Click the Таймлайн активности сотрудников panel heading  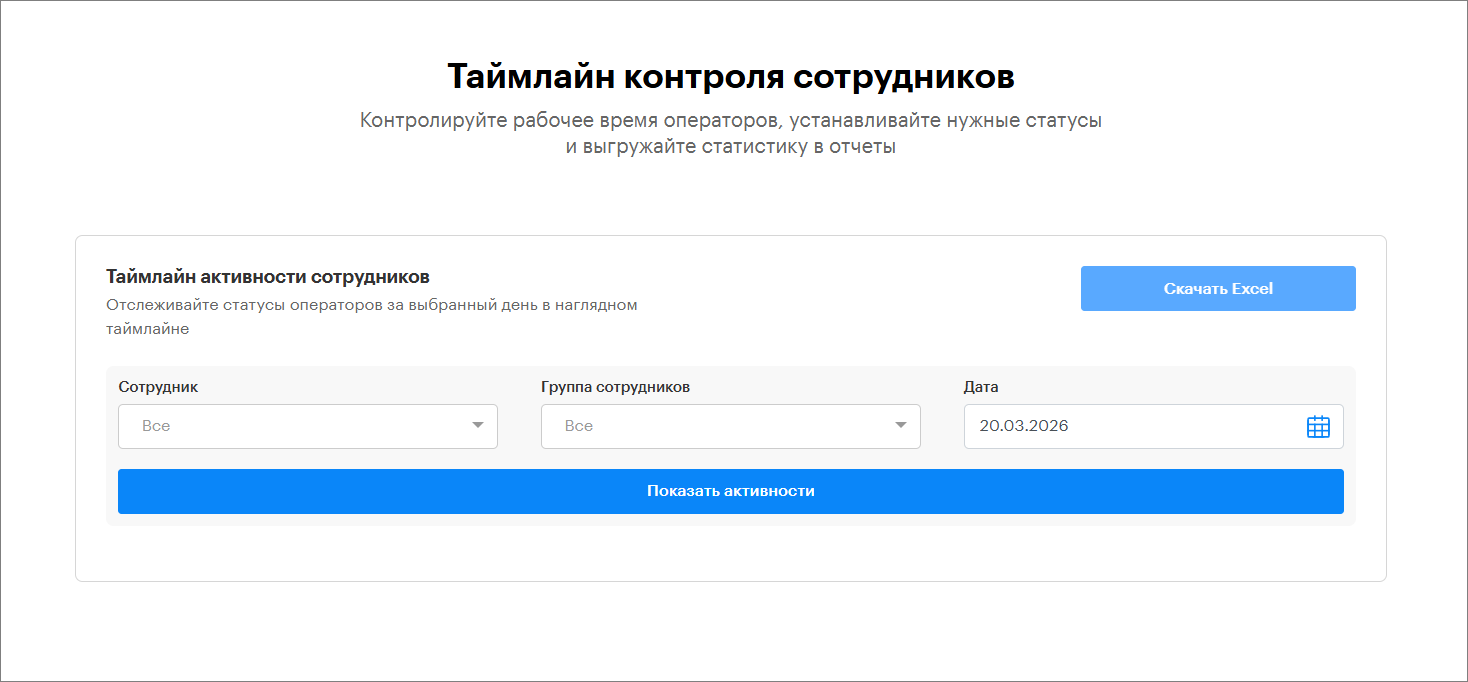coord(267,277)
